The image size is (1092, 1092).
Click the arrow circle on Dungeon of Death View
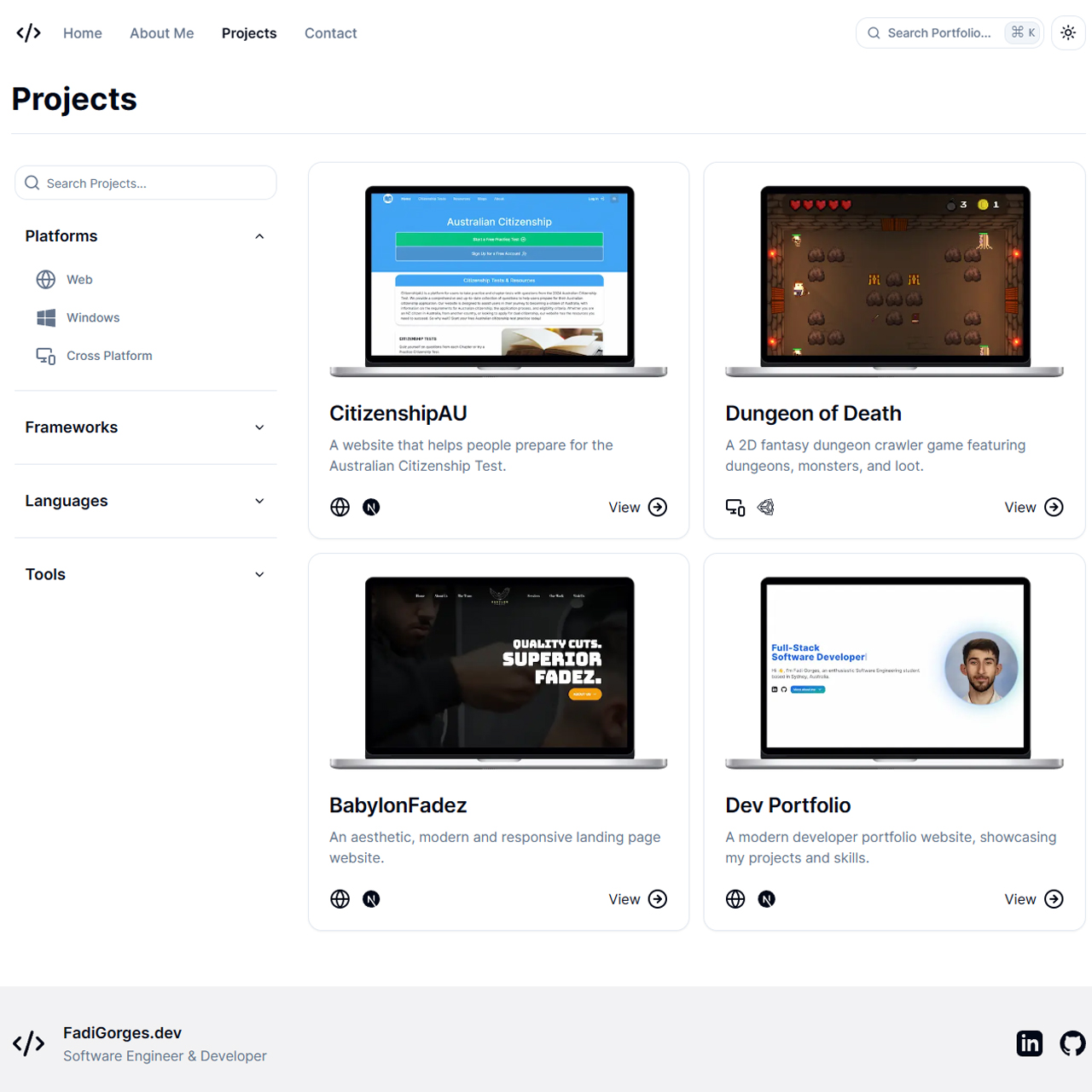pyautogui.click(x=1054, y=507)
